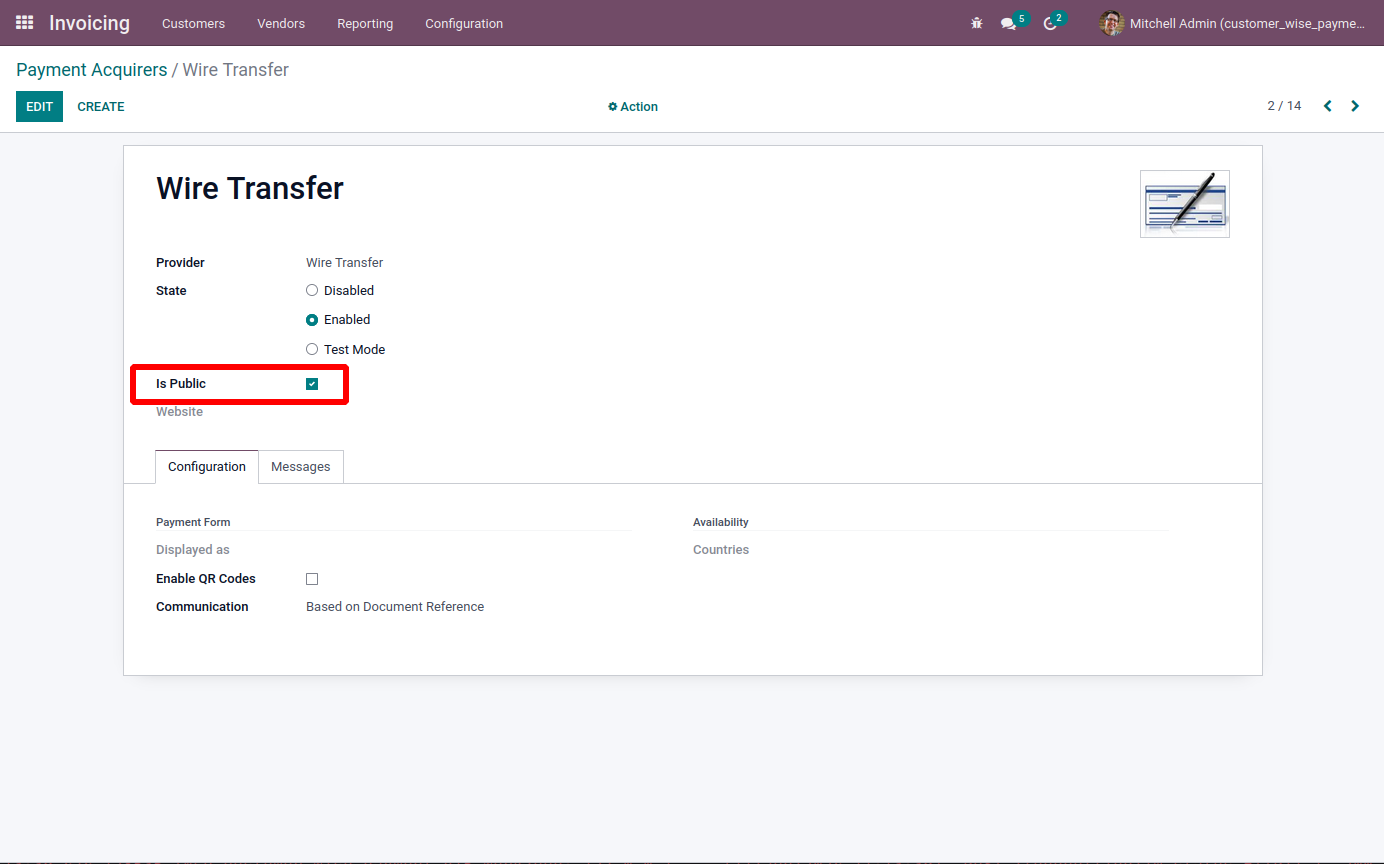
Task: Switch to the Messages tab
Action: (x=301, y=467)
